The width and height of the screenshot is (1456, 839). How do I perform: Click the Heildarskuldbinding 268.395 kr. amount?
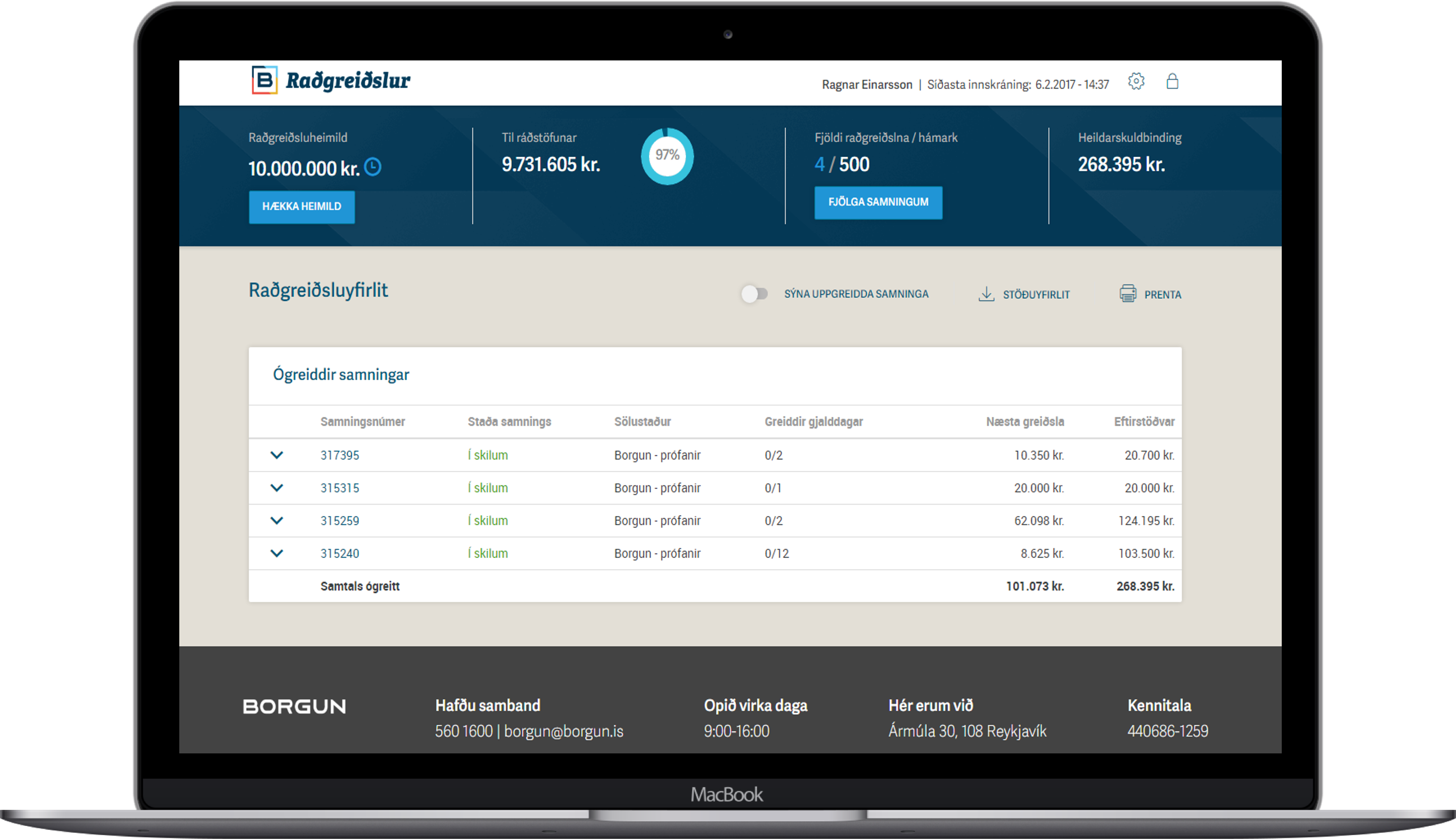[1121, 165]
